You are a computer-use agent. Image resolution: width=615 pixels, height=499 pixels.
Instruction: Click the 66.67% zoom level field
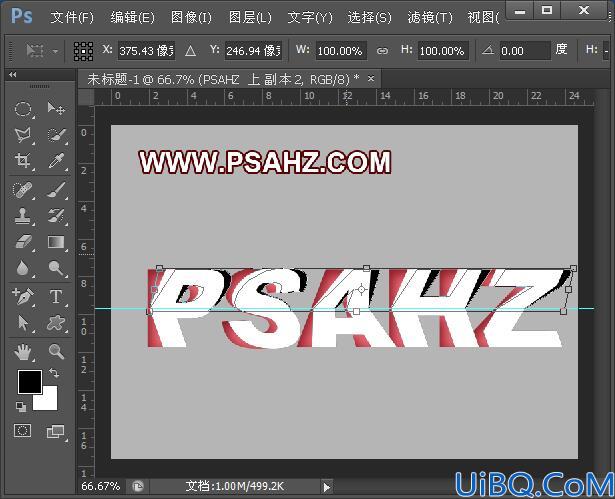coord(101,486)
